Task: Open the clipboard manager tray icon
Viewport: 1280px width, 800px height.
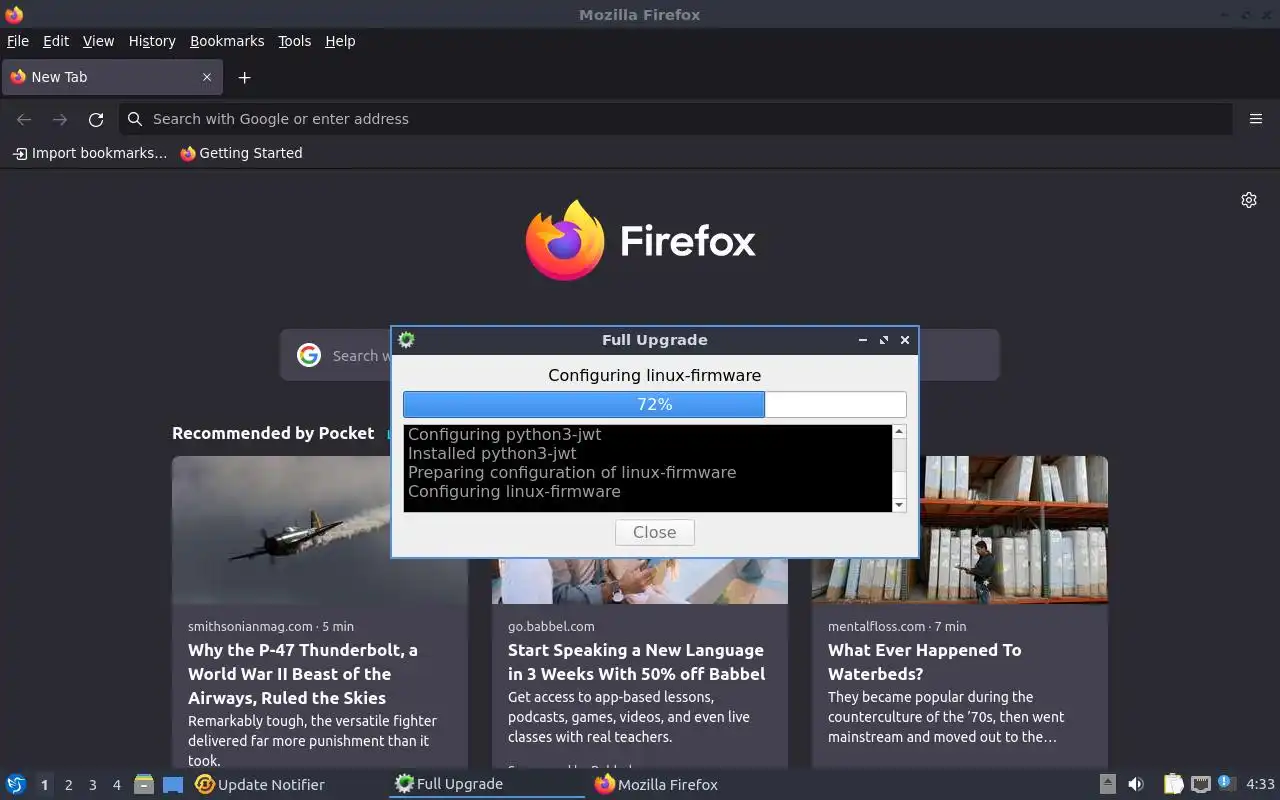Action: [1173, 784]
